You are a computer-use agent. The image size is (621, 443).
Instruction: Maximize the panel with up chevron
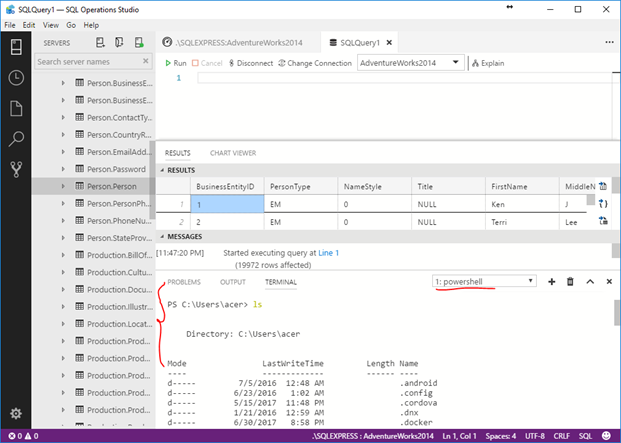coord(590,281)
